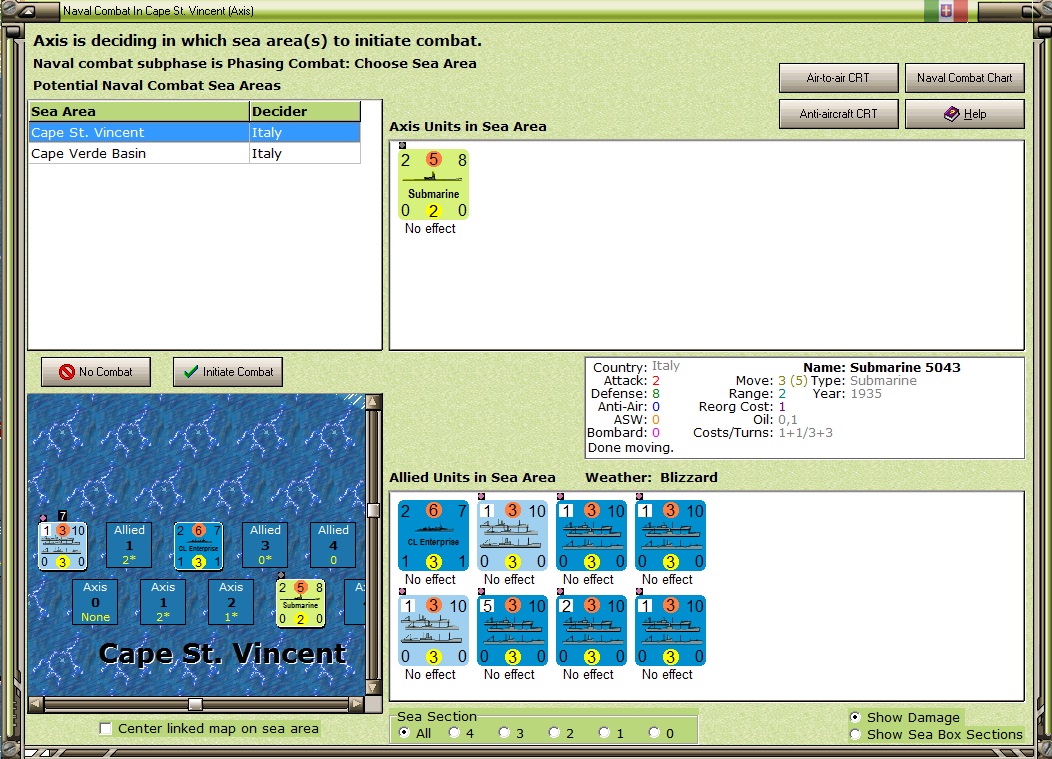Click the Italian flag icon in title bar

(945, 11)
